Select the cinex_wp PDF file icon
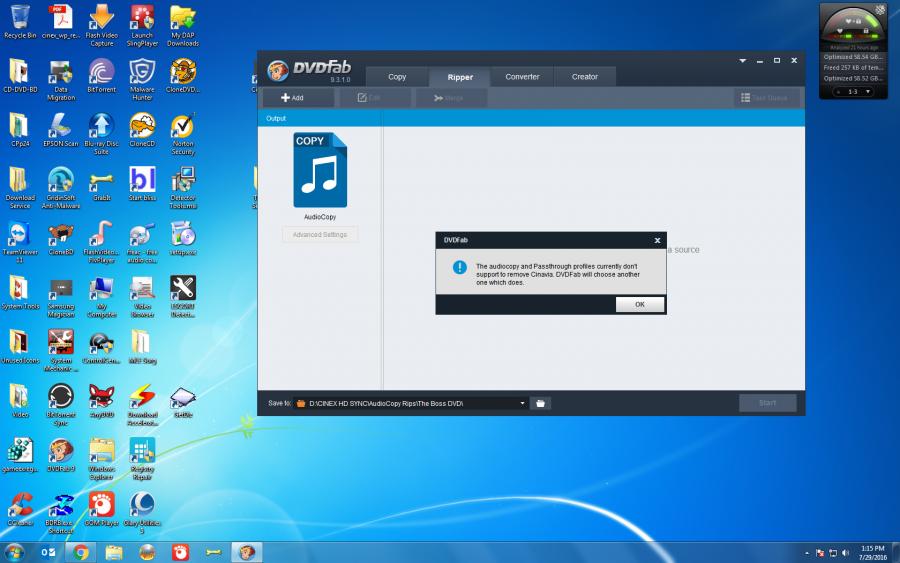 point(61,22)
